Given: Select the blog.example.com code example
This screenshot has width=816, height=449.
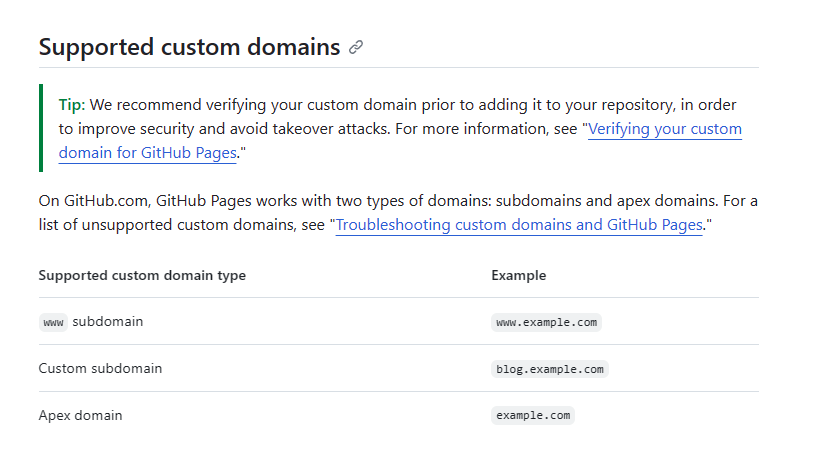Looking at the screenshot, I should pos(550,369).
